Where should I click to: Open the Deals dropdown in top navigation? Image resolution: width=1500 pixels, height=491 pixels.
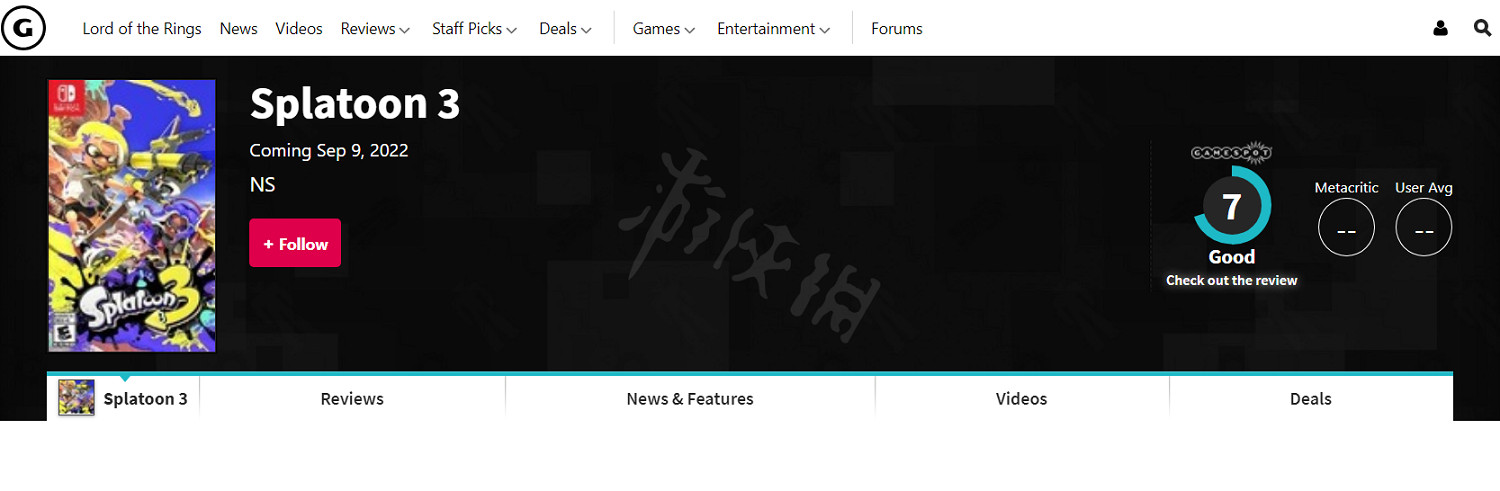tap(565, 29)
